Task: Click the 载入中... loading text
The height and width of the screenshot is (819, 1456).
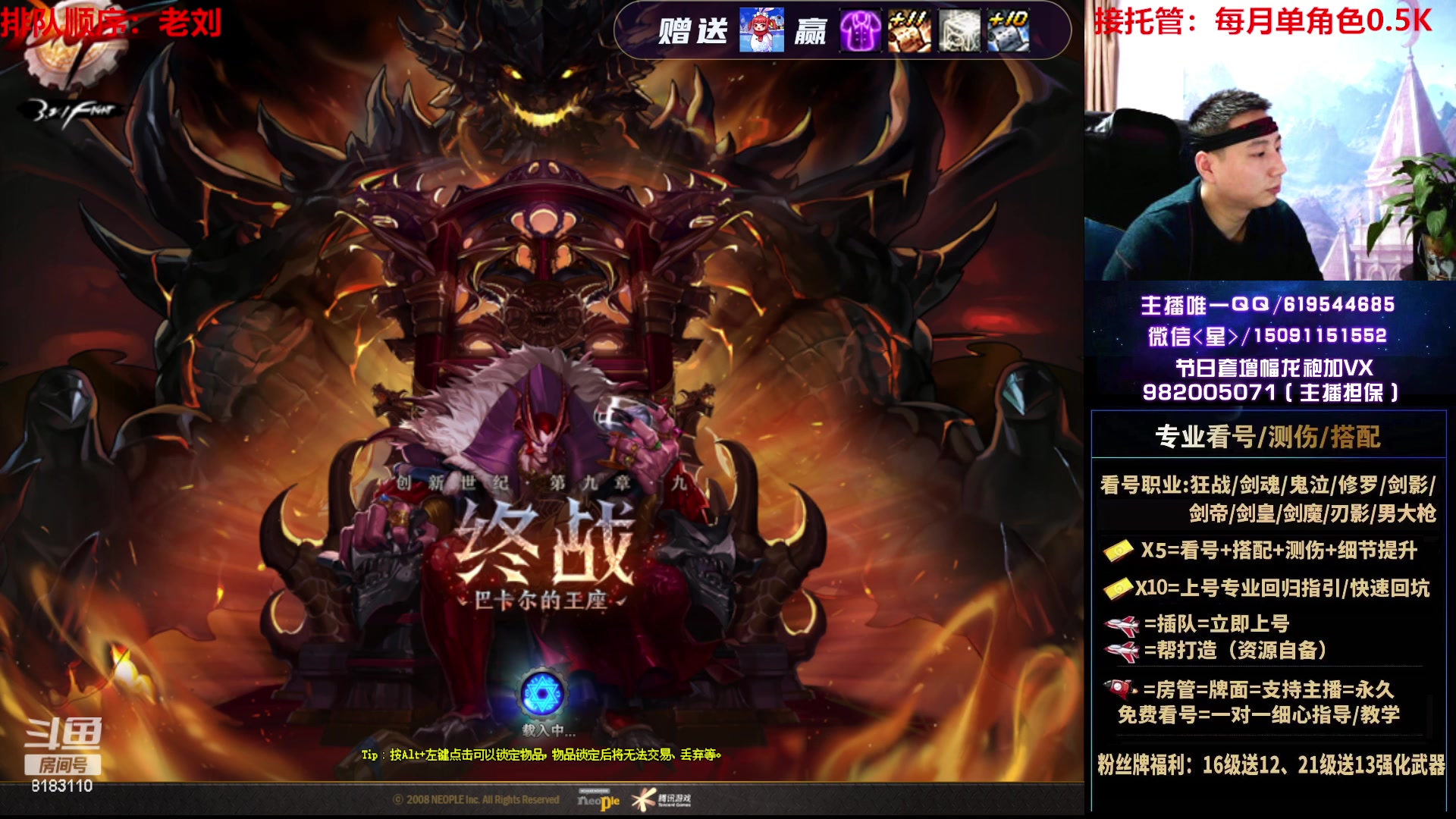Action: pyautogui.click(x=548, y=730)
